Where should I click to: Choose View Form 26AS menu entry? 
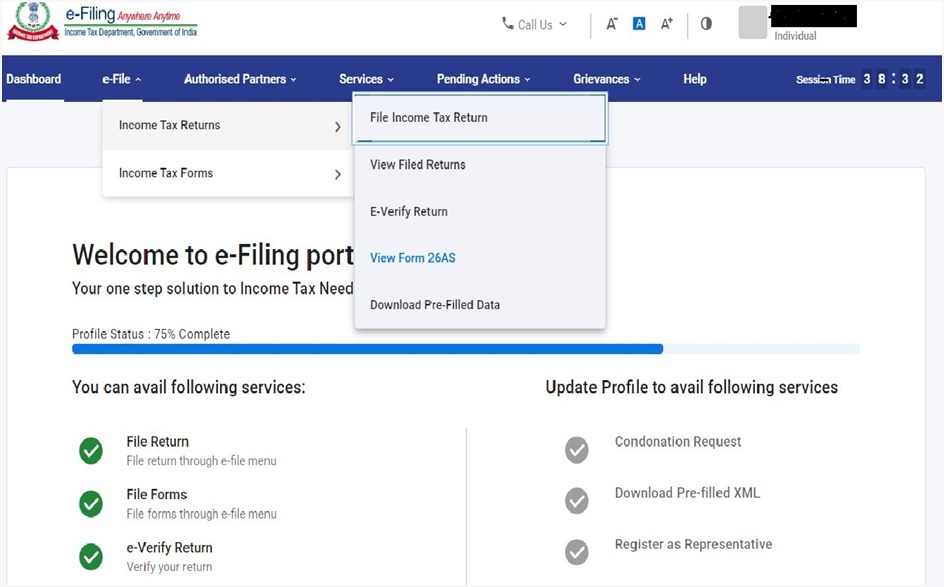pos(412,258)
